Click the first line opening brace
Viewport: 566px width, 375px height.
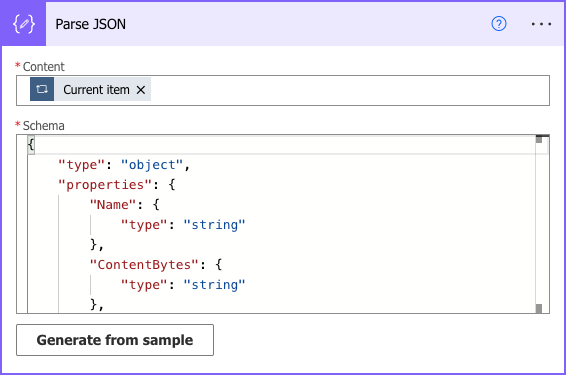point(31,145)
